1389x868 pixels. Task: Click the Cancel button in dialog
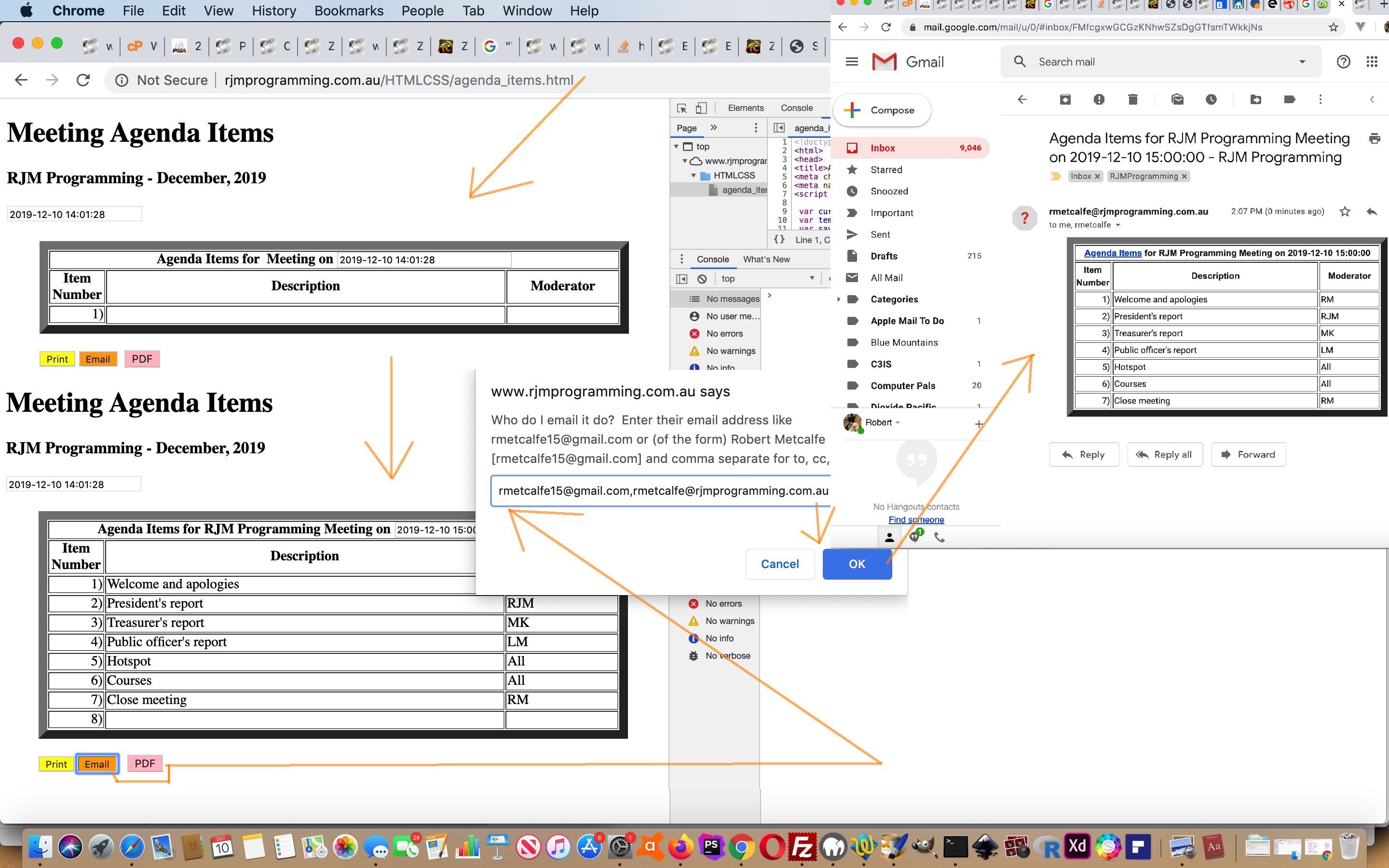pyautogui.click(x=780, y=563)
